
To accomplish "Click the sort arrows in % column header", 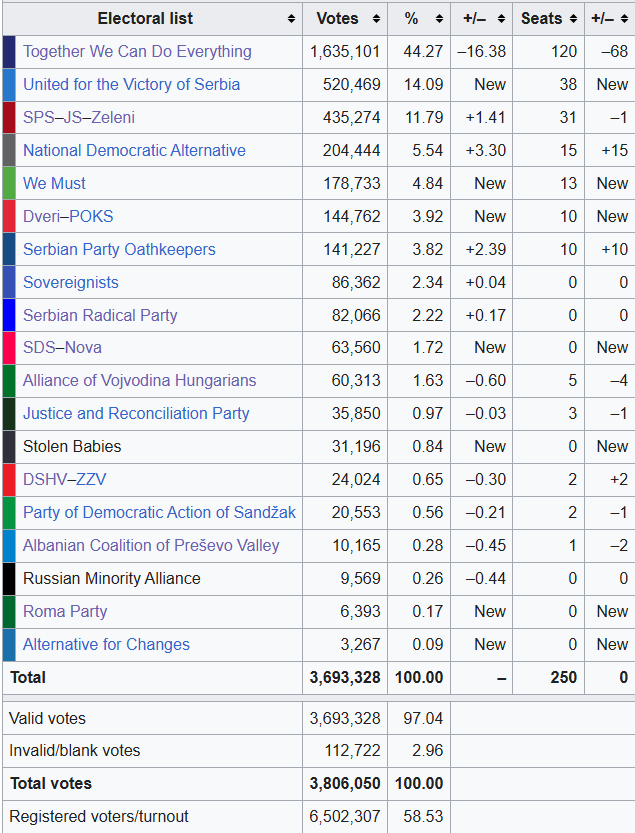I will 438,19.
